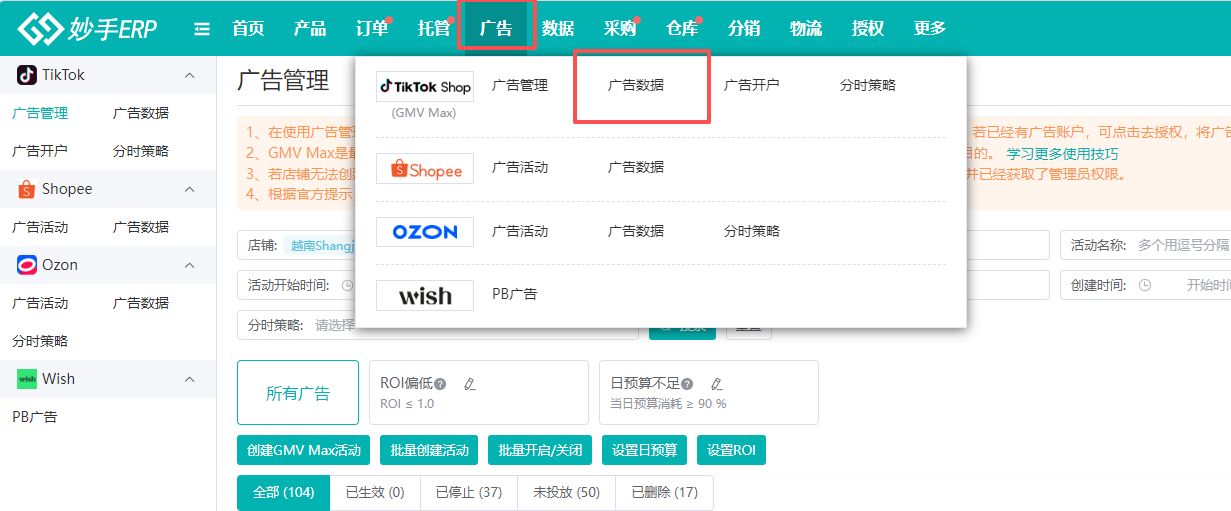The height and width of the screenshot is (511, 1231).
Task: Click 设置ROI button
Action: 731,450
